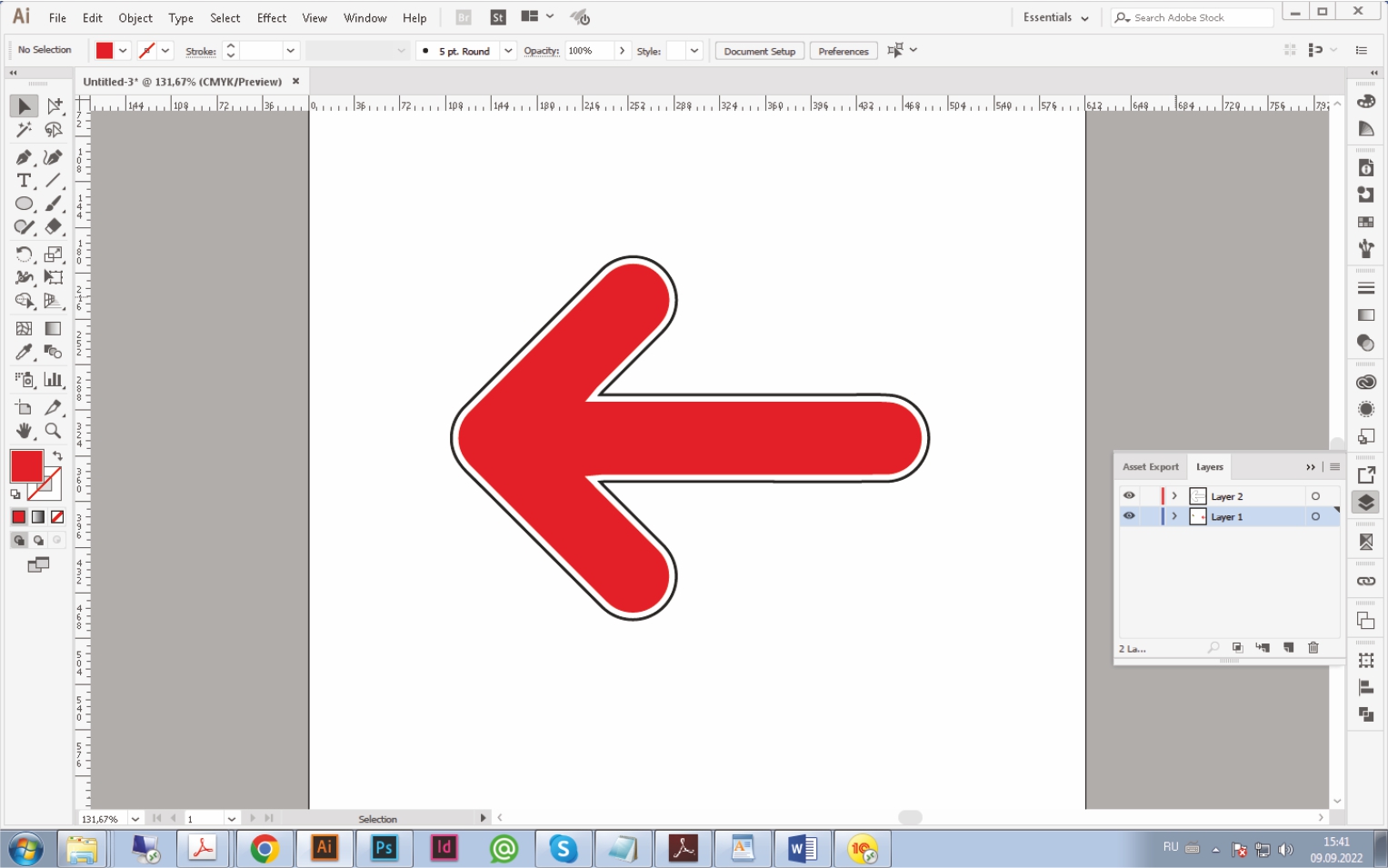1388x868 pixels.
Task: Click the Document Setup button
Action: point(759,51)
